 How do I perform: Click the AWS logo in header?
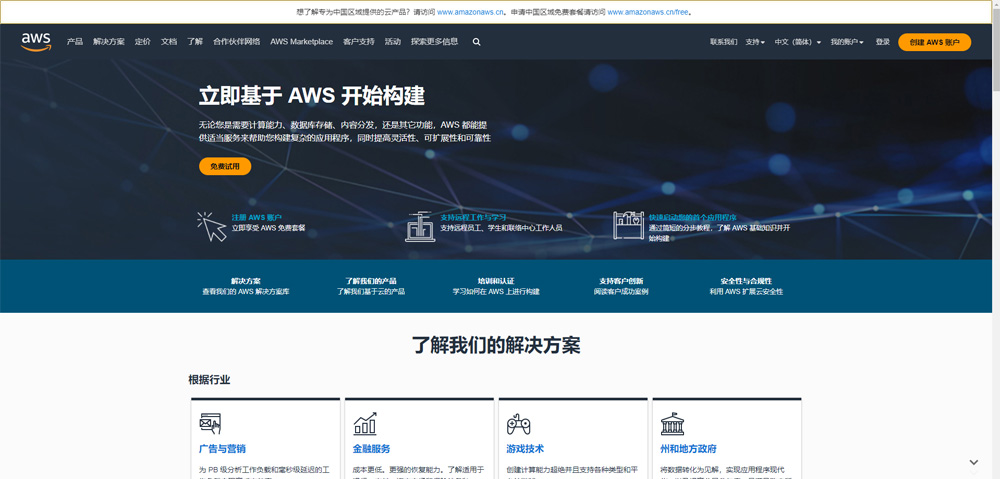point(36,41)
